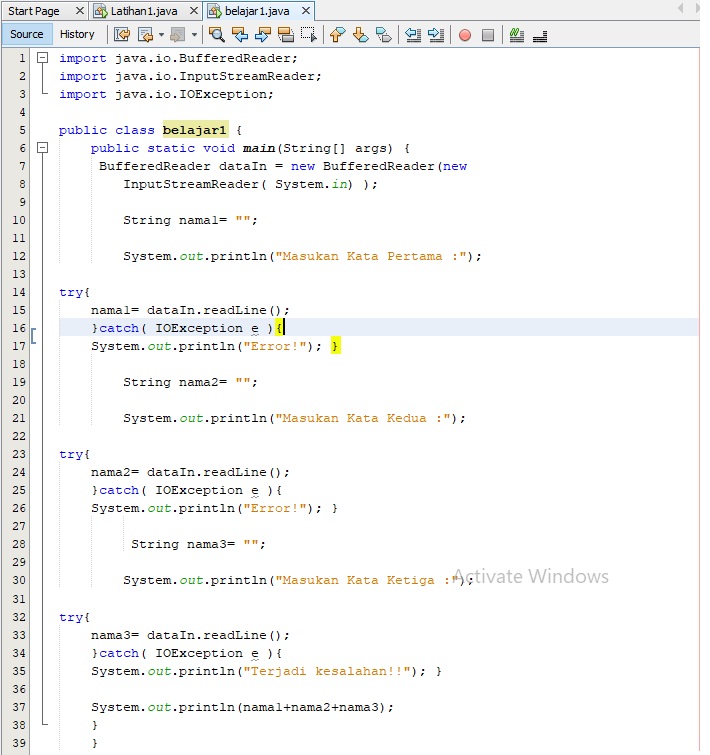Click "nama3= dataIn.readLine();" on line 33
This screenshot has height=755, width=710.
(191, 635)
